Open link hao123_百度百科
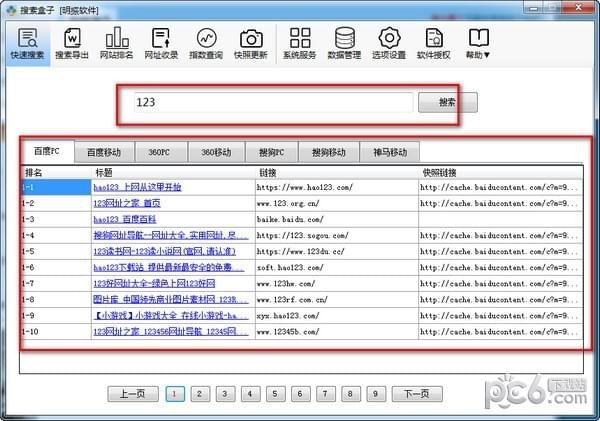Screen dimensions: 600x421 (x=125, y=219)
